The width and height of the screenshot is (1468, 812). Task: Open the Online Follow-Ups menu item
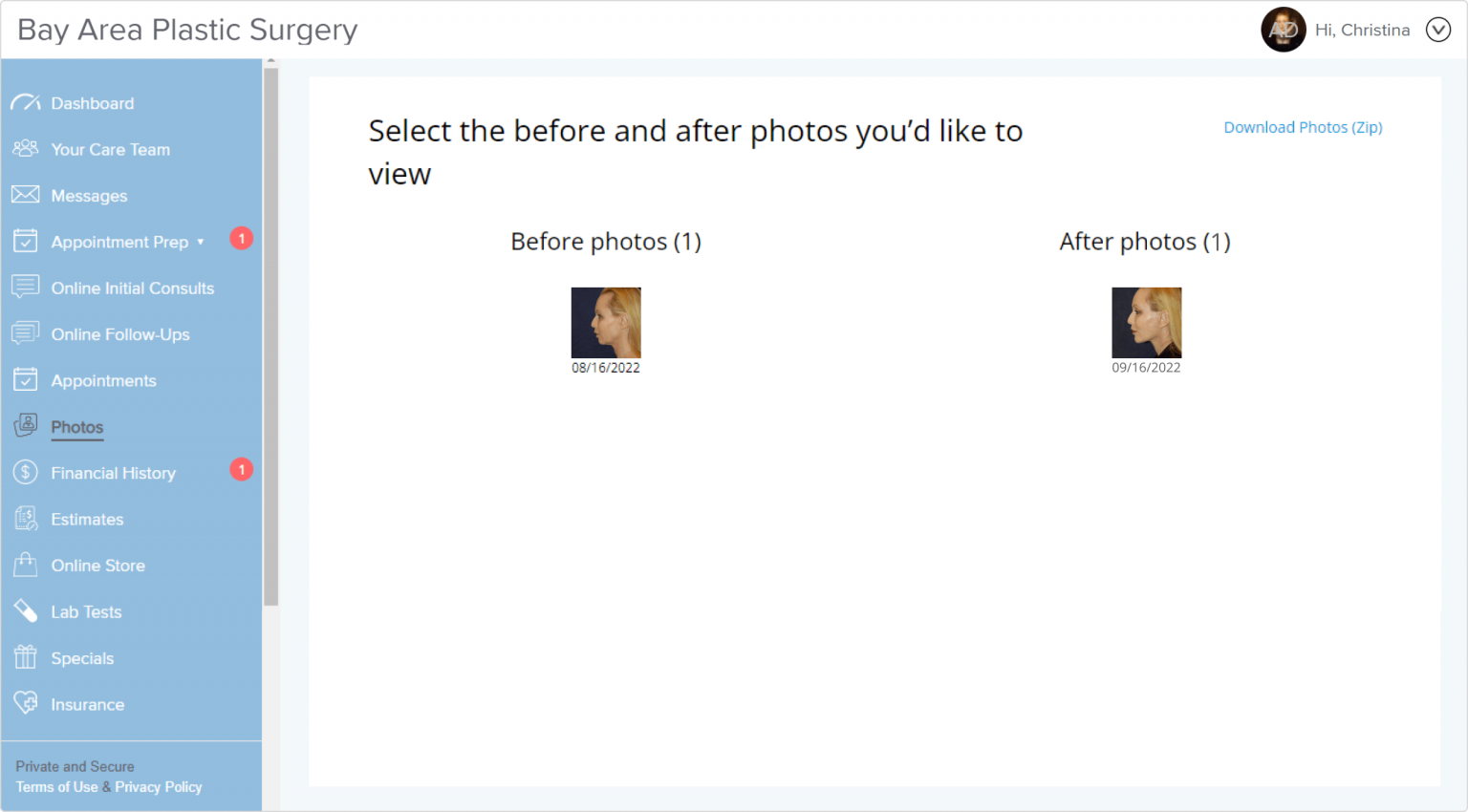pyautogui.click(x=120, y=334)
